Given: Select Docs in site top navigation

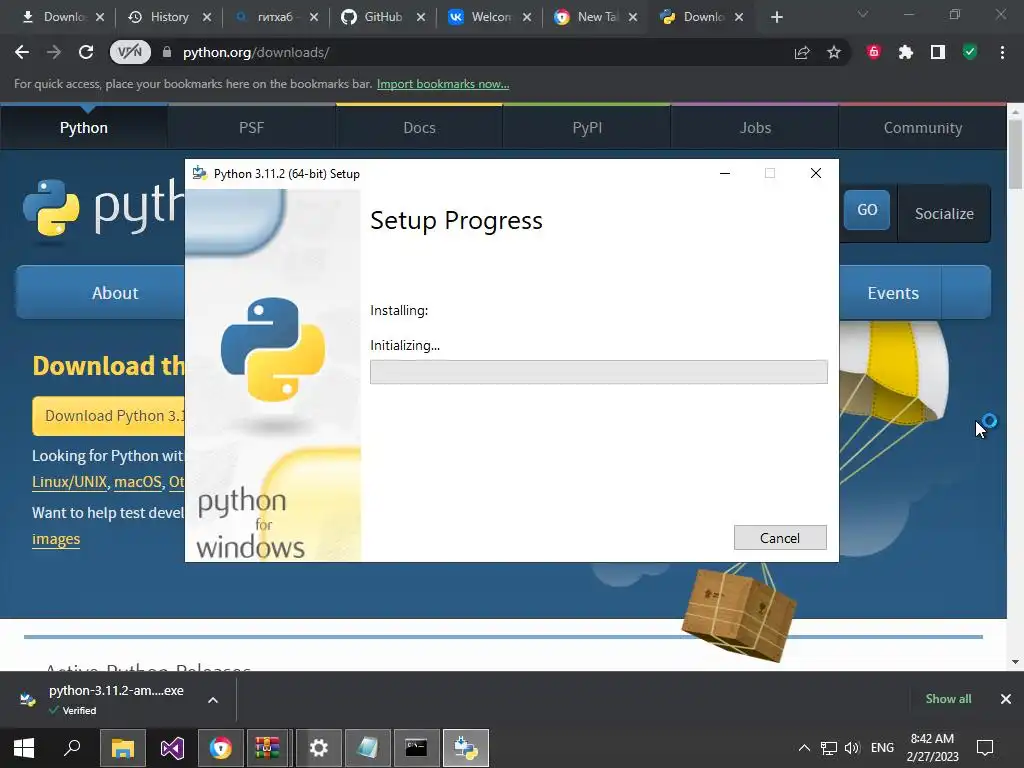Looking at the screenshot, I should 419,127.
